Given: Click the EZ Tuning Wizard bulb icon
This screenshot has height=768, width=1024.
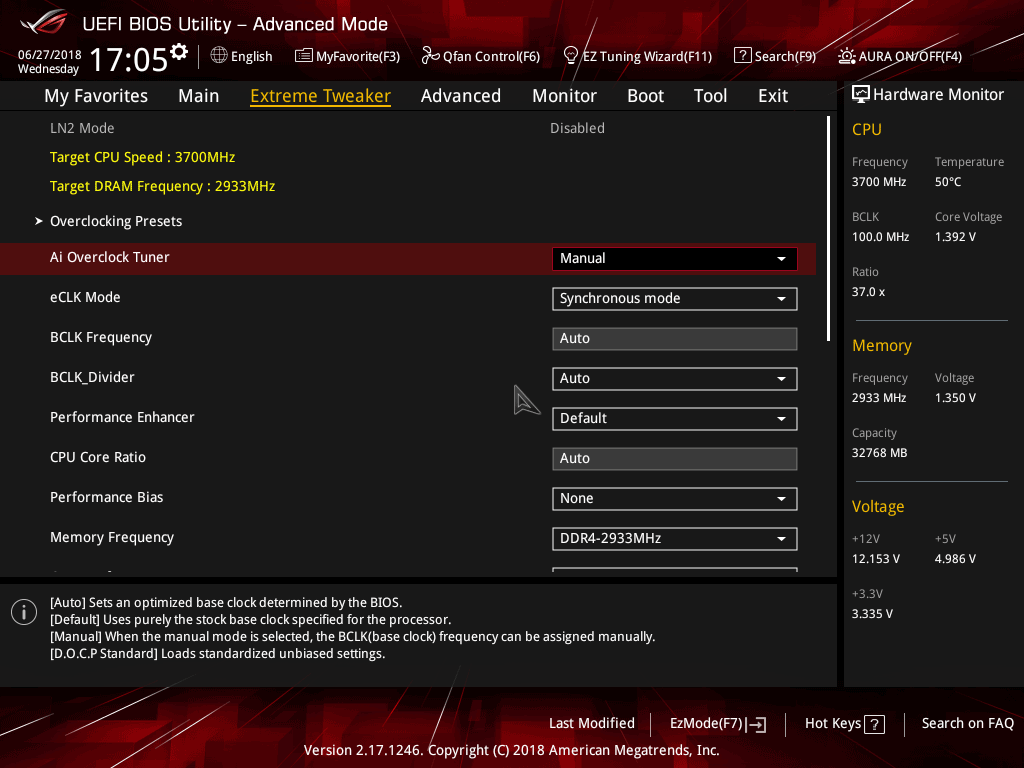Looking at the screenshot, I should coord(570,56).
